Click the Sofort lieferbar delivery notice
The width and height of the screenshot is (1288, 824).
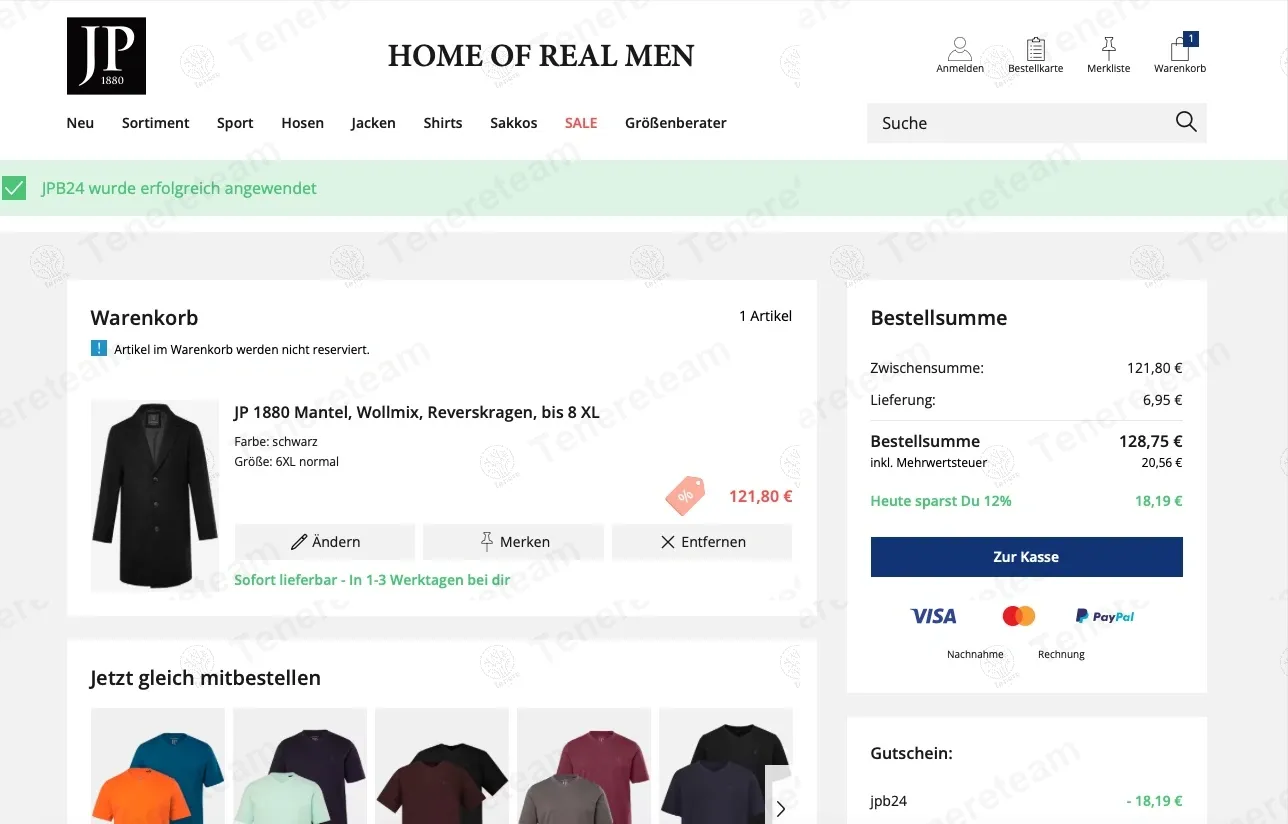coord(373,580)
